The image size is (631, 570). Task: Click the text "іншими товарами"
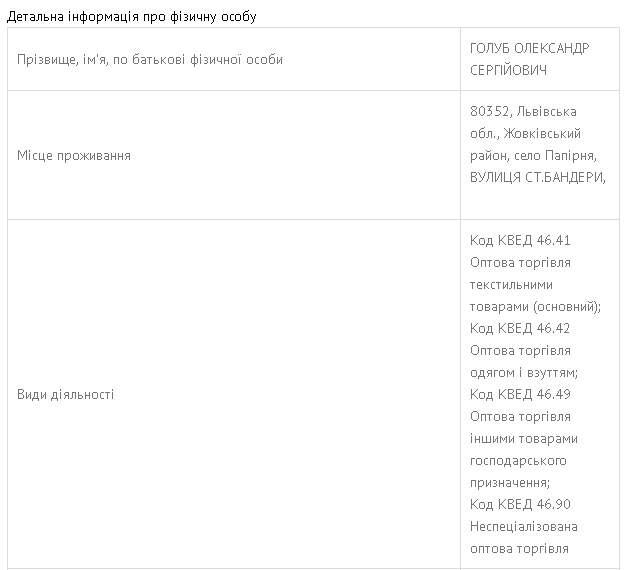point(523,439)
